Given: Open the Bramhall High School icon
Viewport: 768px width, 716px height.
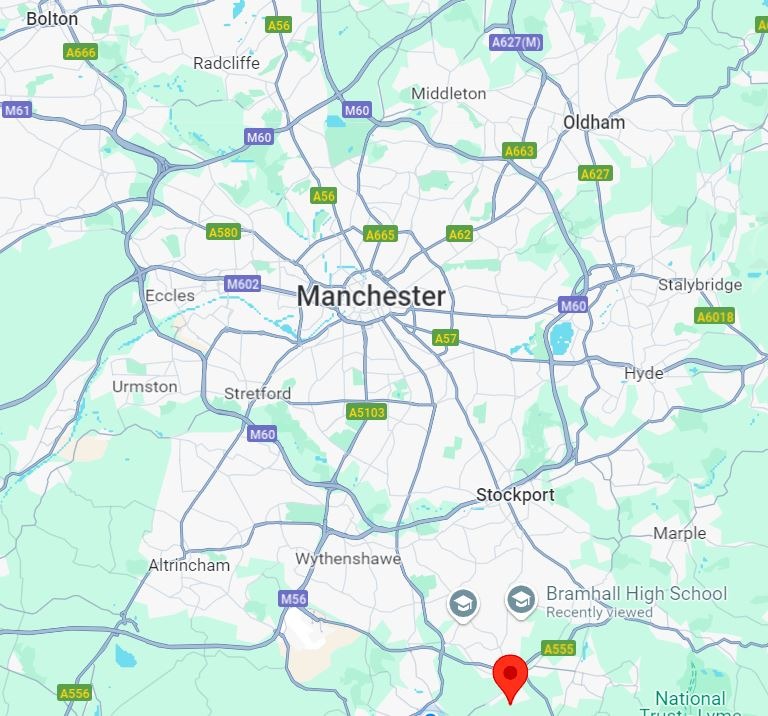Looking at the screenshot, I should (x=521, y=600).
